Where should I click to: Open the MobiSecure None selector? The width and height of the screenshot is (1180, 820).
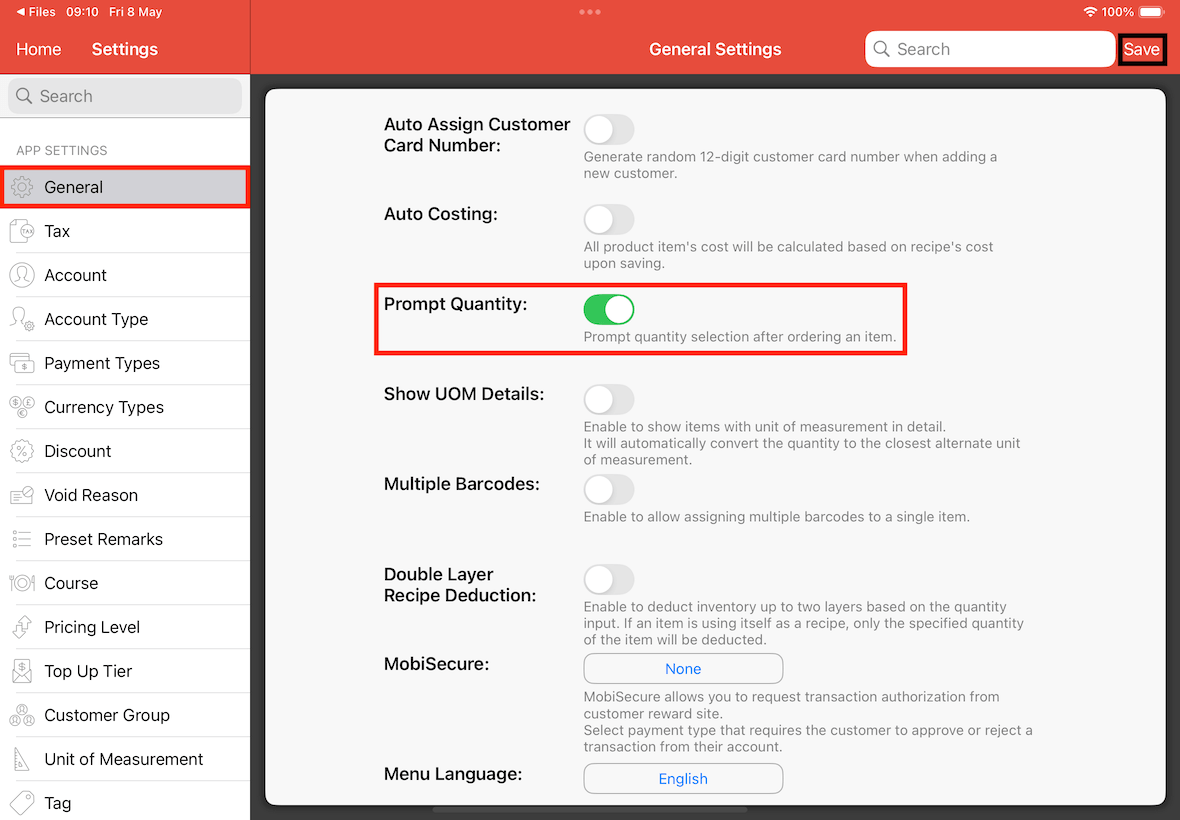tap(683, 669)
